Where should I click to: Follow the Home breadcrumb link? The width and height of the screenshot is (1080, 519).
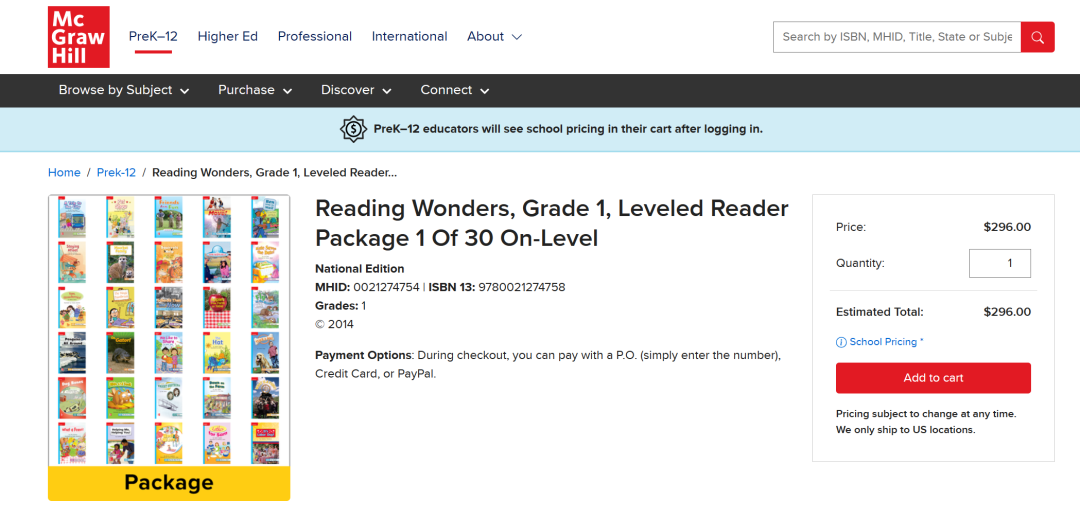(x=64, y=172)
